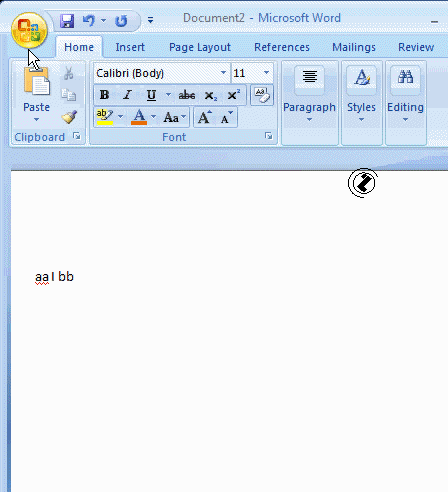This screenshot has width=448, height=492.
Task: Click on the word bb in document
Action: pos(66,277)
